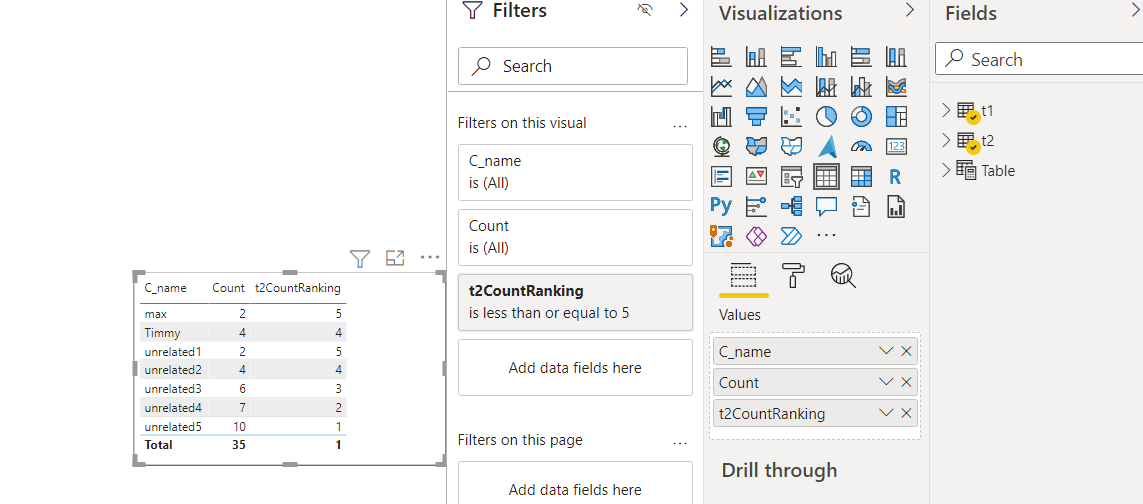Switch to the Fields well tab
This screenshot has height=504, width=1143.
click(x=744, y=276)
